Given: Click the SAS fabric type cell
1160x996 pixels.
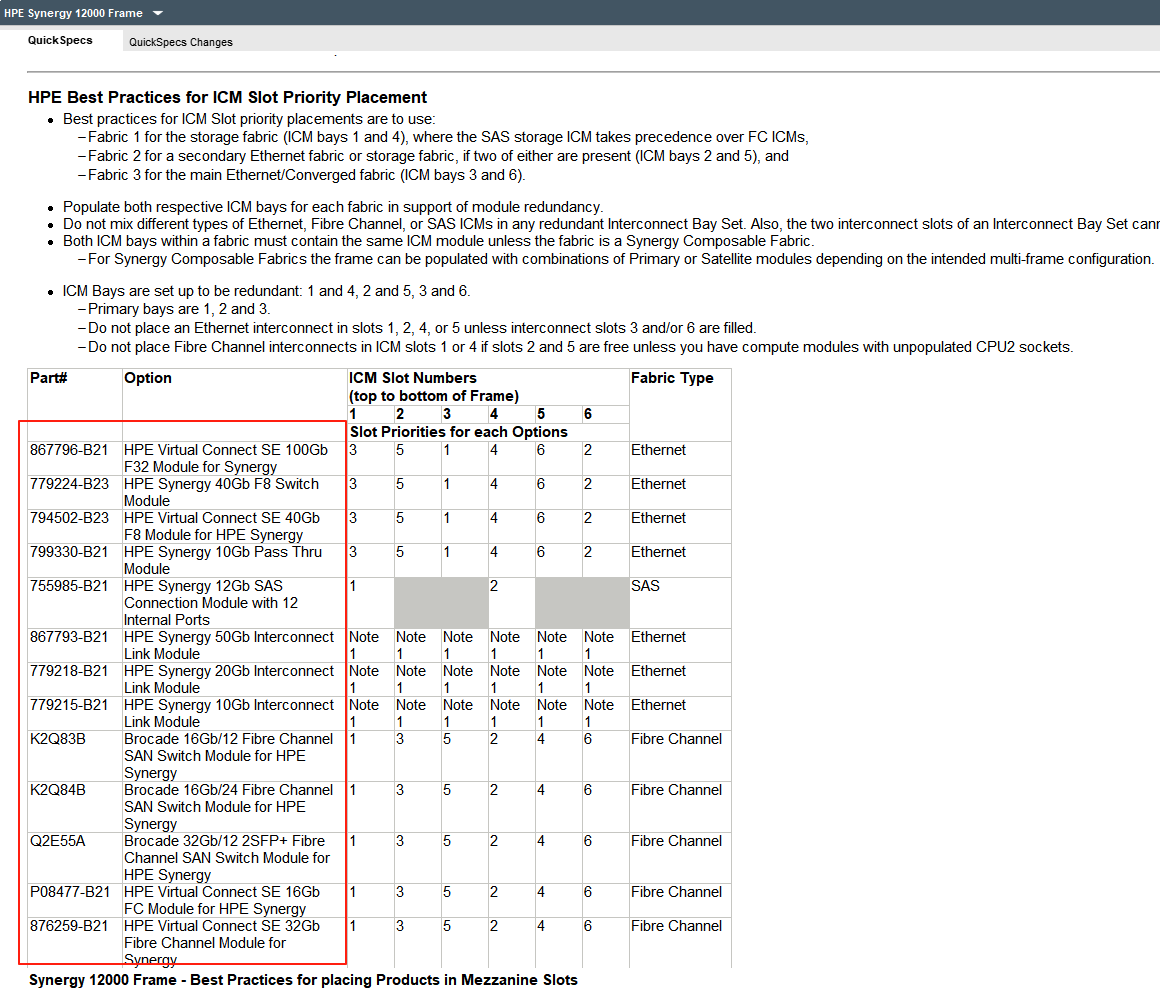Looking at the screenshot, I should click(645, 586).
